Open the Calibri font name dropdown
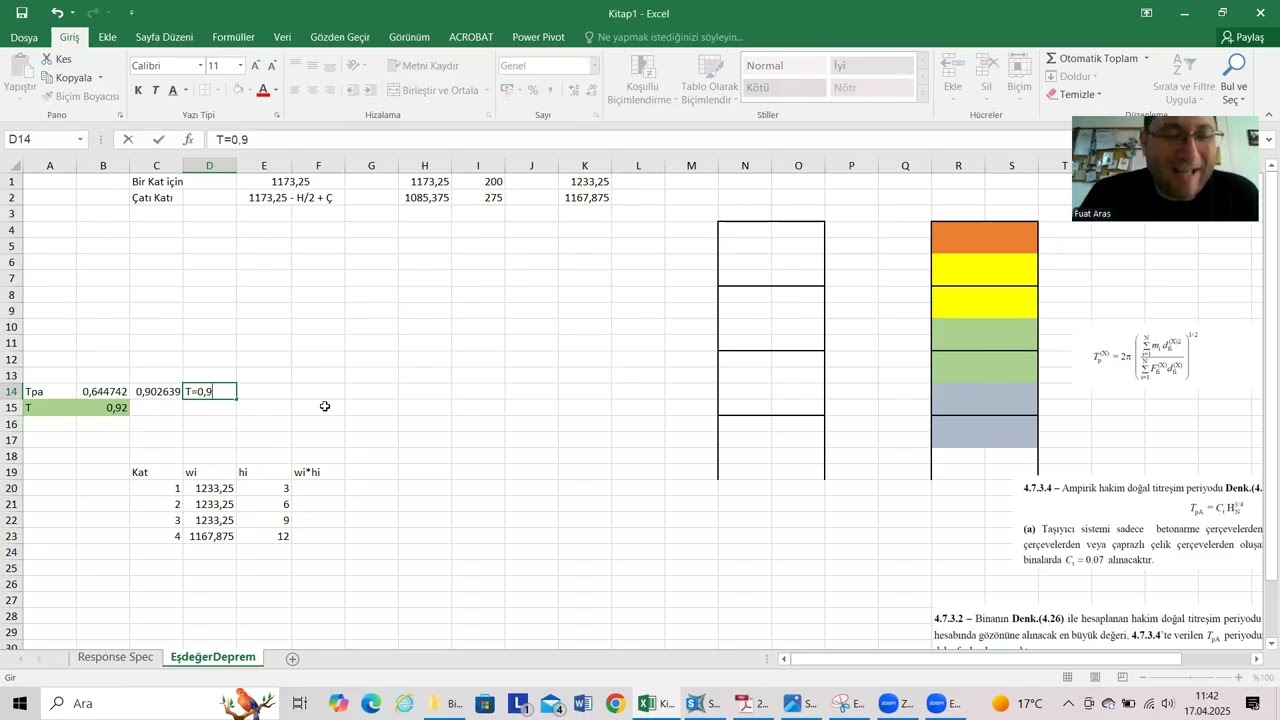This screenshot has width=1280, height=720. click(200, 66)
